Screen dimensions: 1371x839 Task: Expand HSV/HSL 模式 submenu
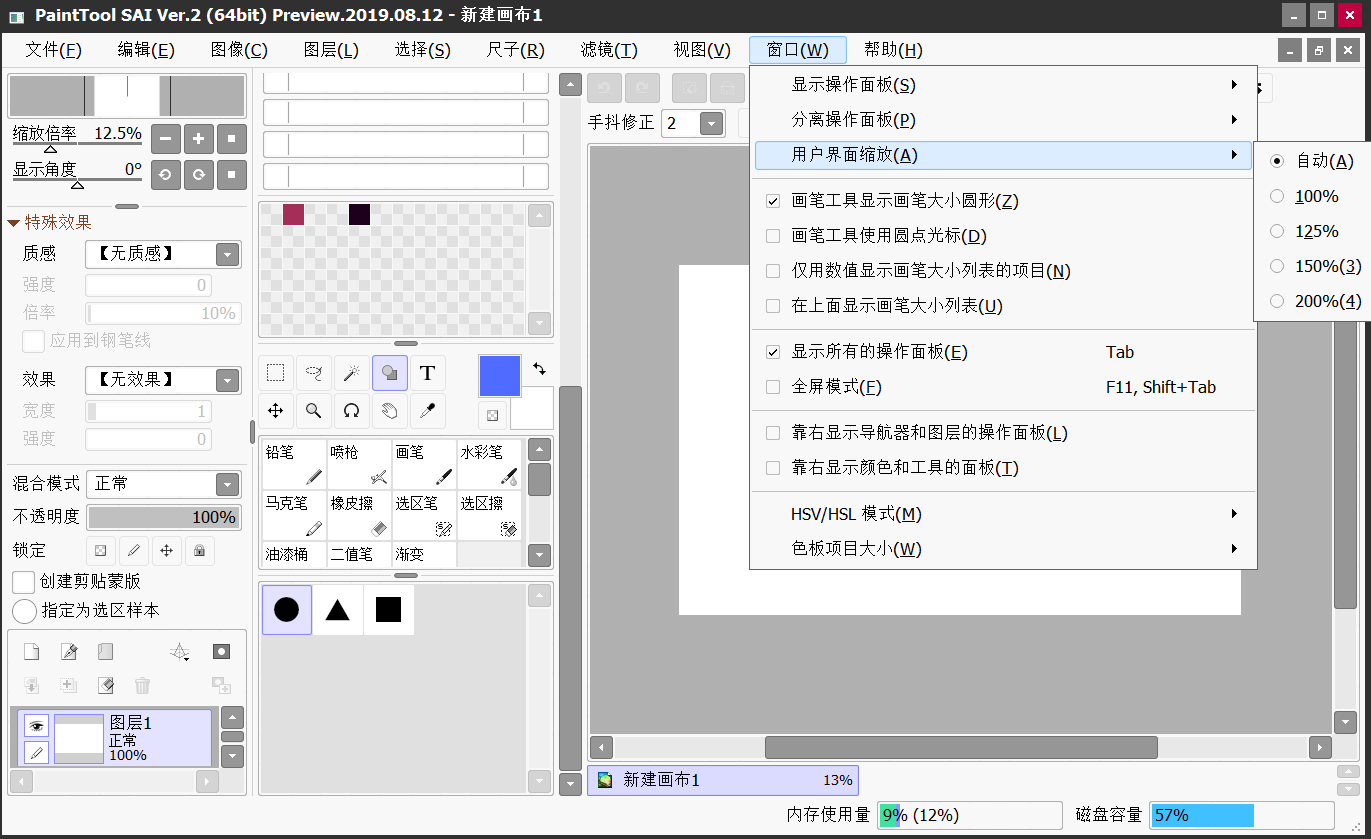[1003, 514]
